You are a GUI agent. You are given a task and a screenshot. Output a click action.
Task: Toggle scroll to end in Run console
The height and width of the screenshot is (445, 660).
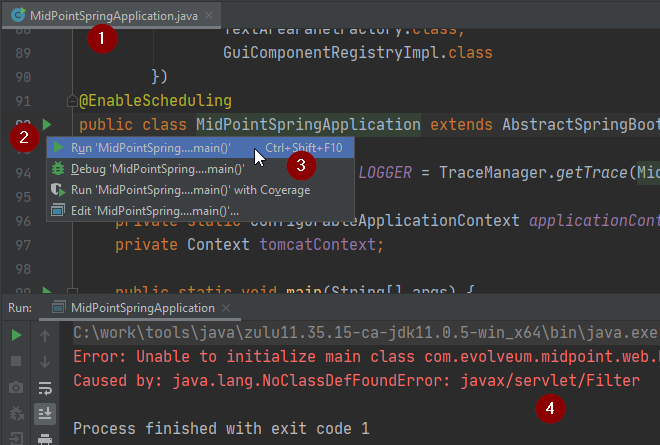[45, 413]
